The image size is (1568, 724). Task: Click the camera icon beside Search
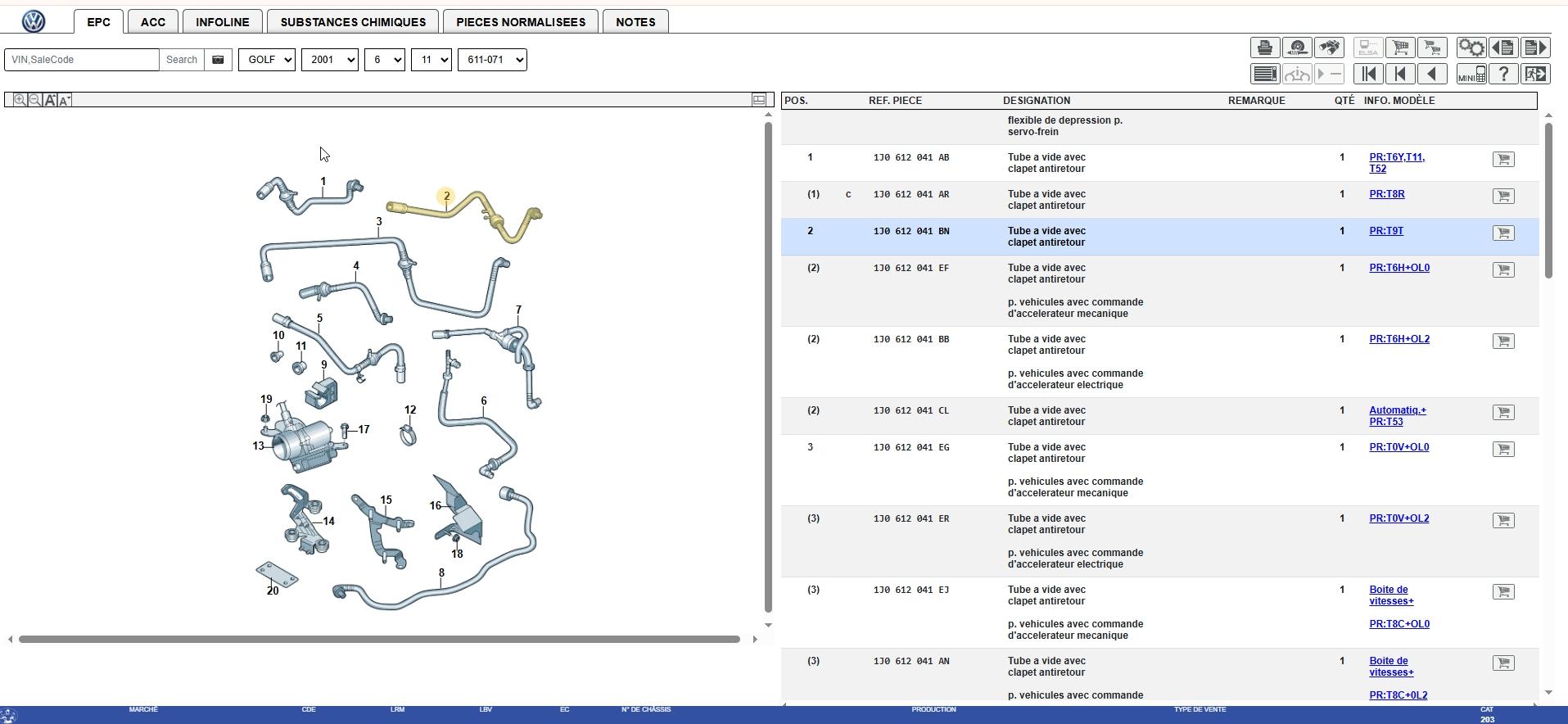218,60
